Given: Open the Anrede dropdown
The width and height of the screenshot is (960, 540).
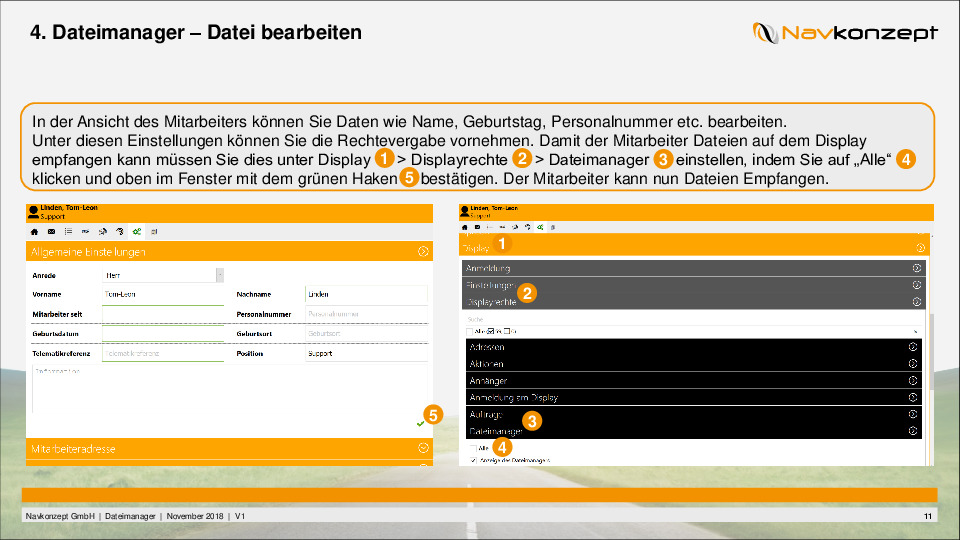Looking at the screenshot, I should 219,275.
